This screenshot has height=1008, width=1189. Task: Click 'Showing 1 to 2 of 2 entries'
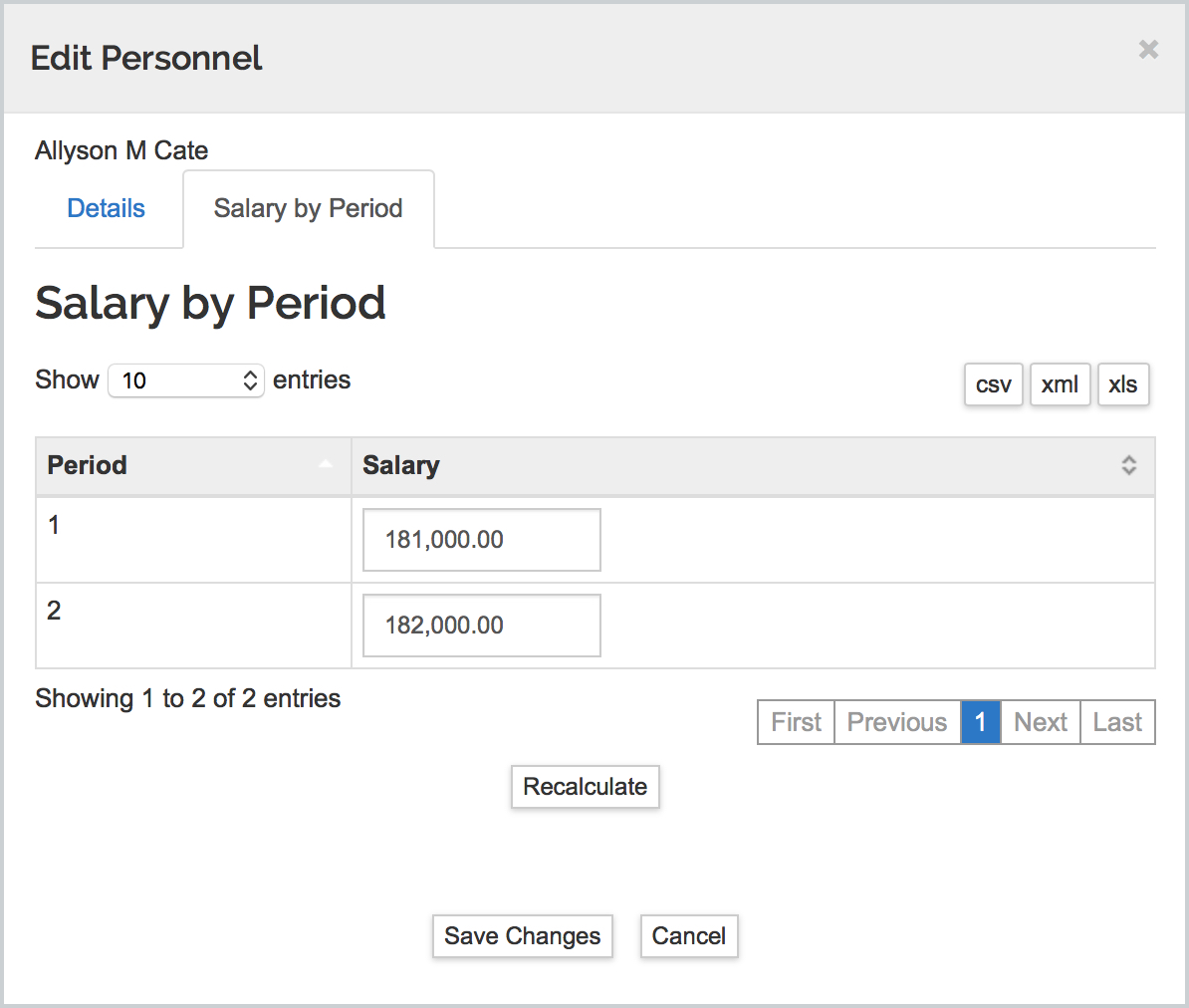[188, 698]
